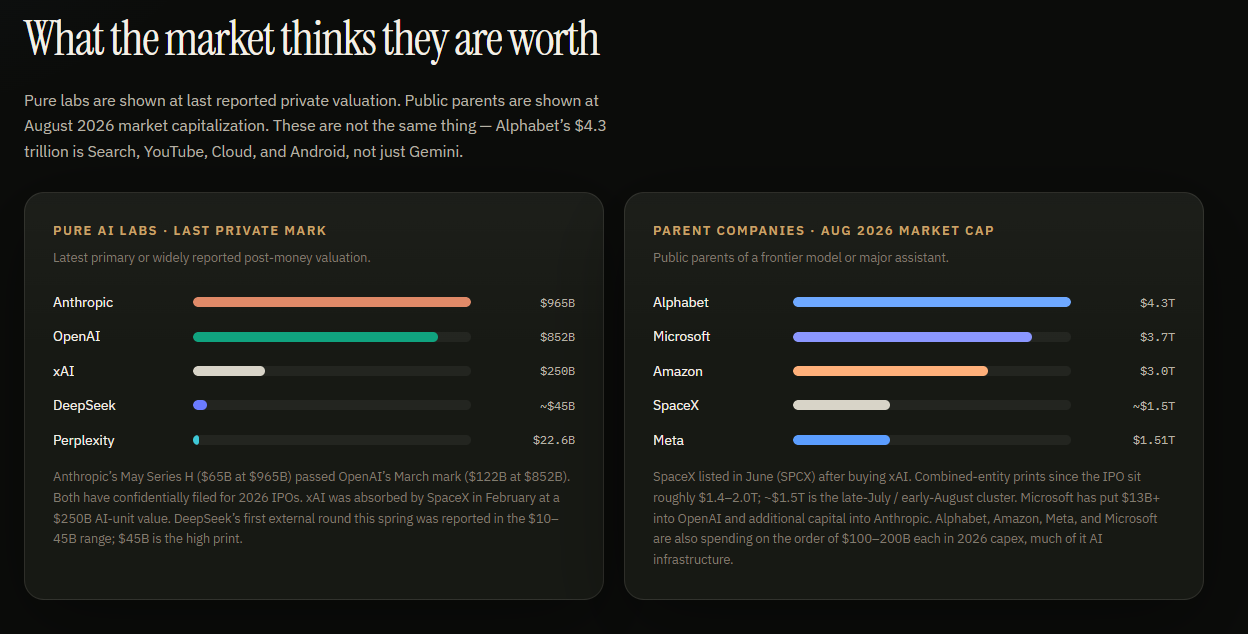Image resolution: width=1248 pixels, height=634 pixels.
Task: Click the Microsoft purple market cap bar
Action: 912,337
